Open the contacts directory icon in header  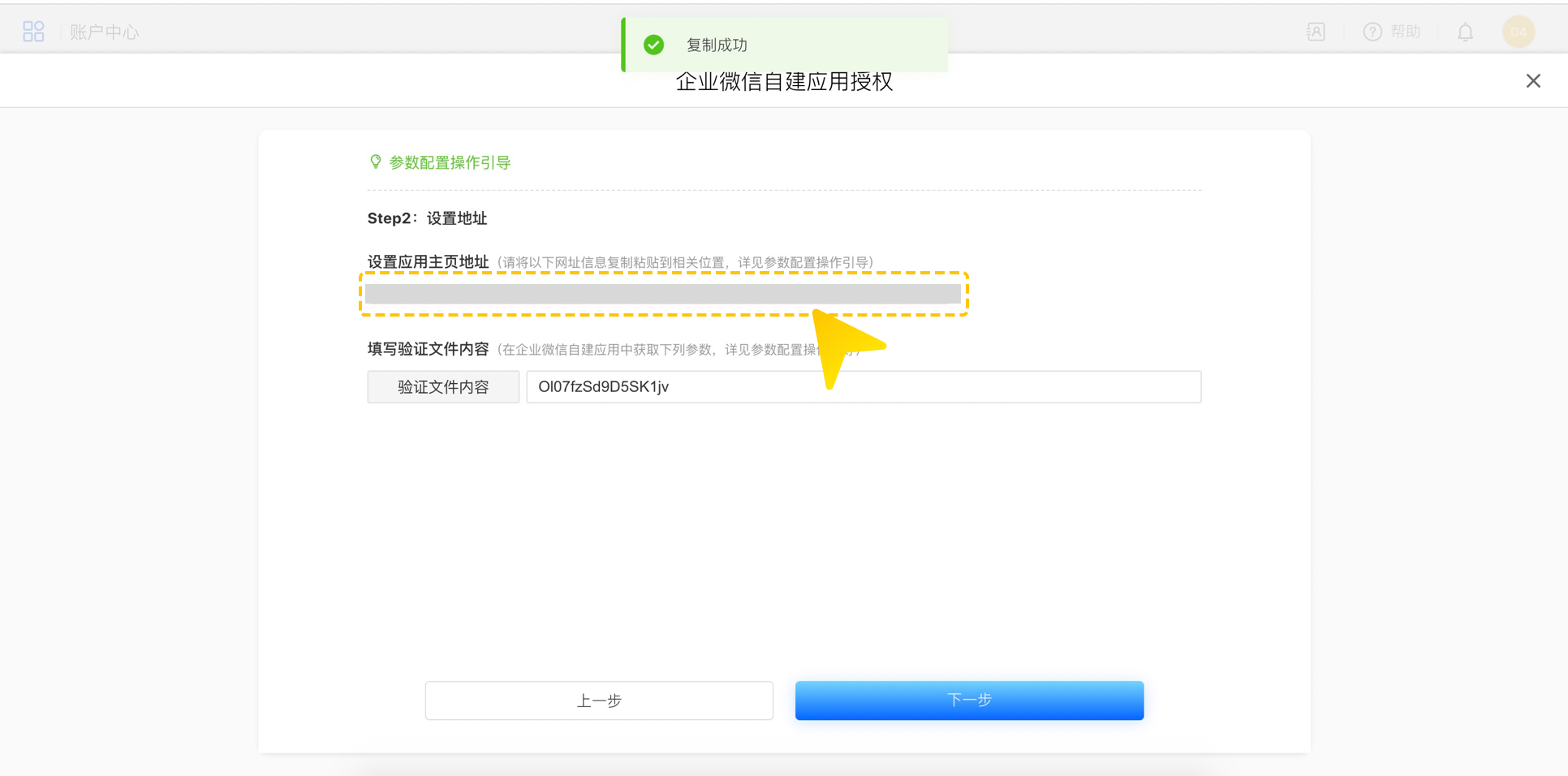(x=1315, y=32)
